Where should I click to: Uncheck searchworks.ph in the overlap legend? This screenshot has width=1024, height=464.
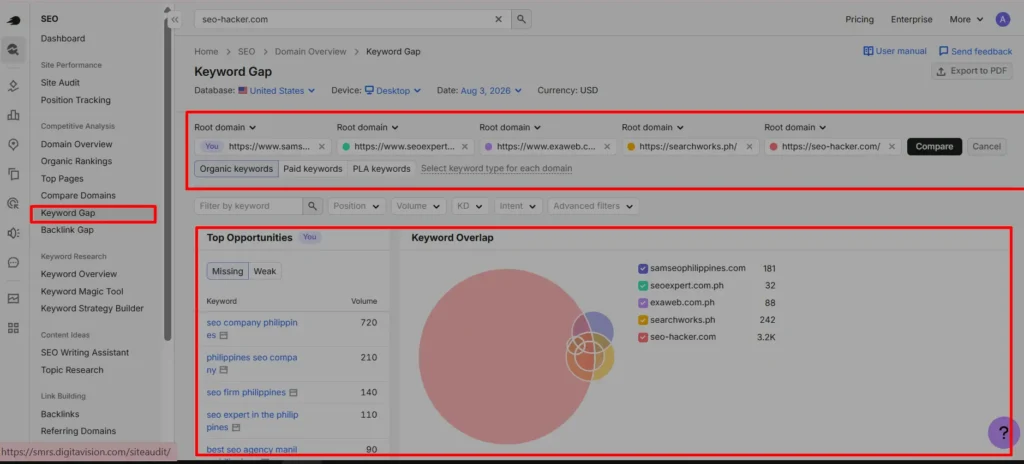643,320
